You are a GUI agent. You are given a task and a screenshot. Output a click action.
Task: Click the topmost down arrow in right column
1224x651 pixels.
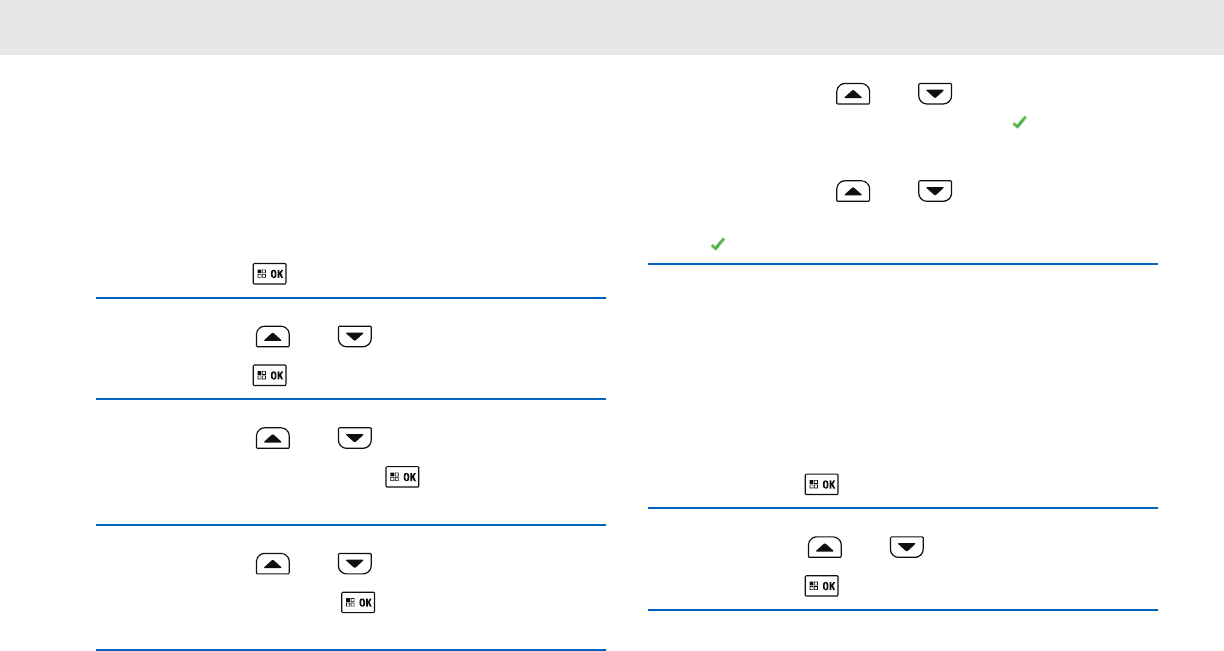[935, 95]
